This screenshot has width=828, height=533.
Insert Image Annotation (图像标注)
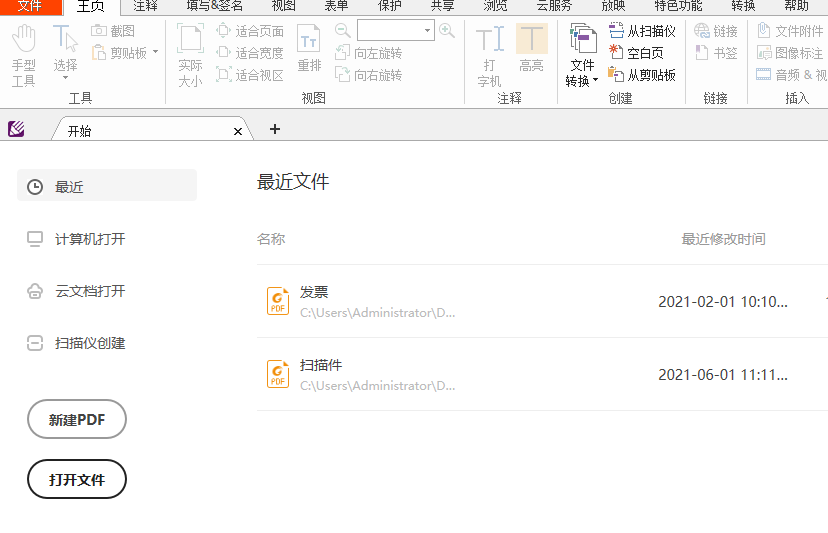tap(790, 53)
